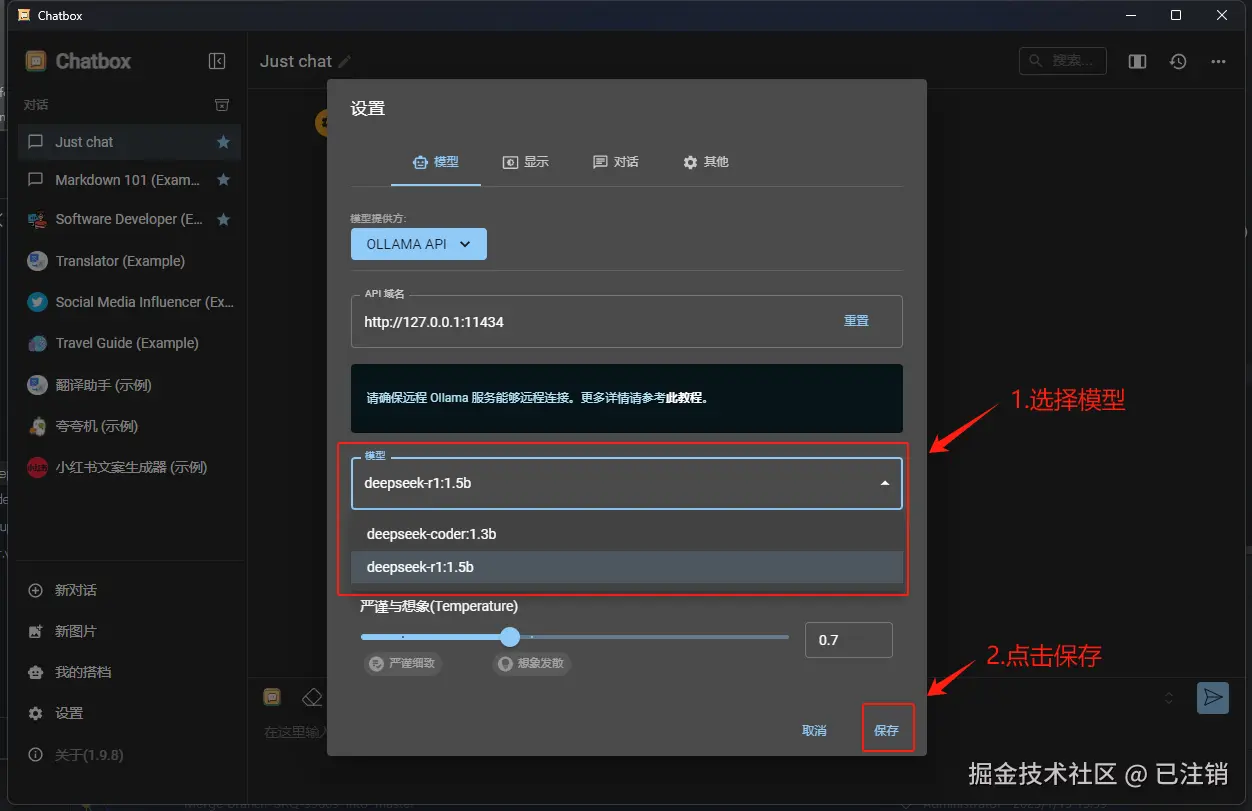Image resolution: width=1252 pixels, height=811 pixels.
Task: Click the Travel Guide avatar icon
Action: coord(37,343)
